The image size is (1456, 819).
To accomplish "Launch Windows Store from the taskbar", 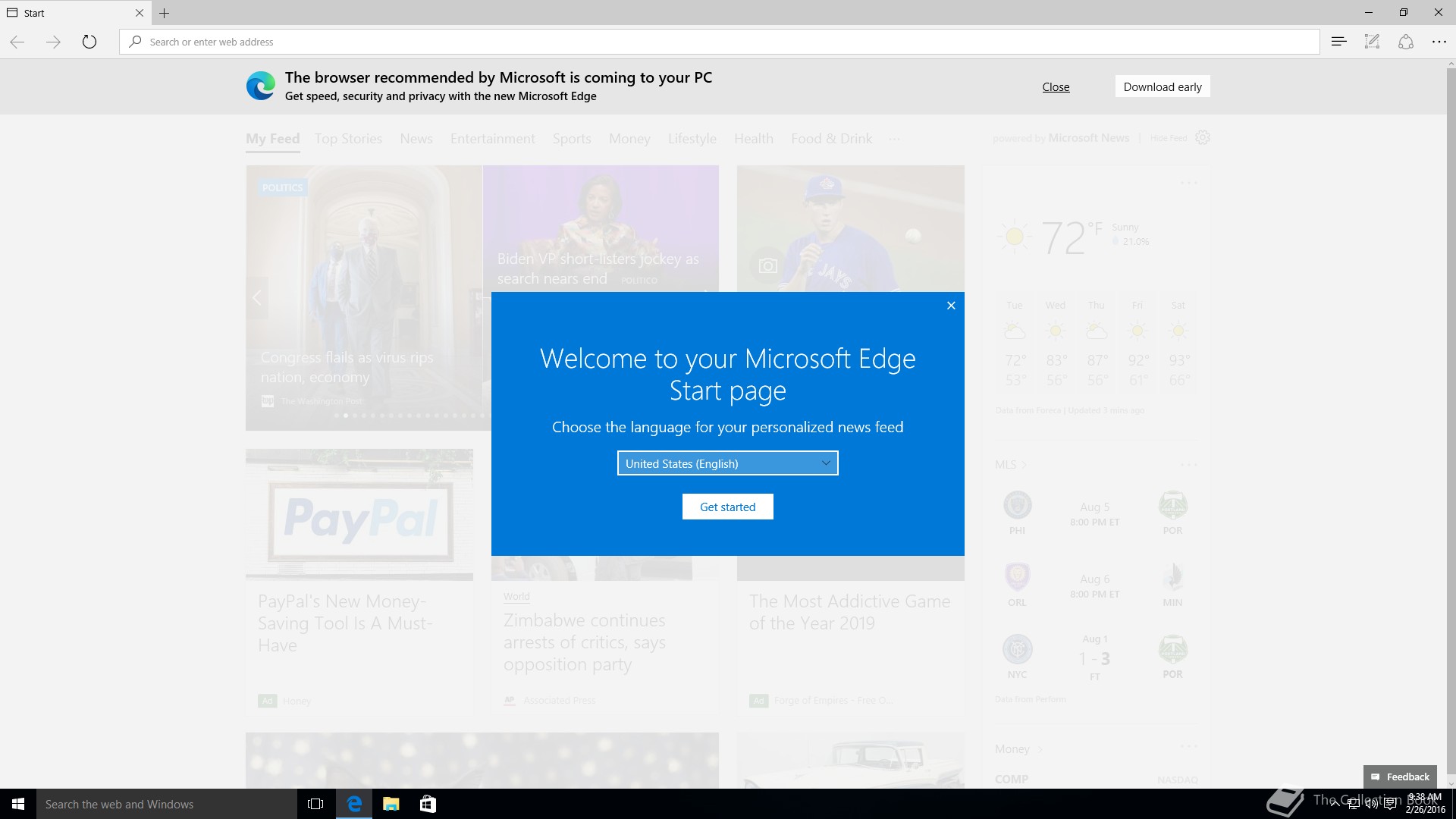I will [x=428, y=804].
